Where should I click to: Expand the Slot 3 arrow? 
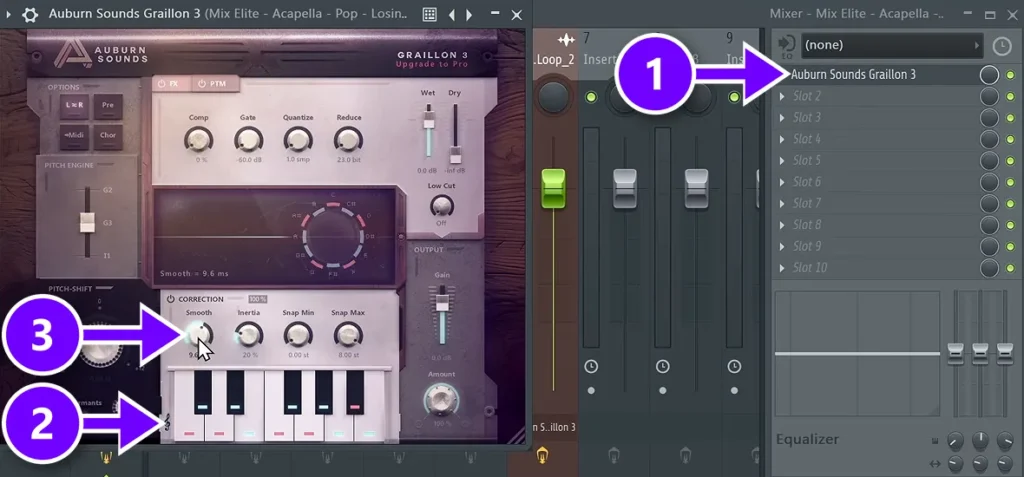782,118
